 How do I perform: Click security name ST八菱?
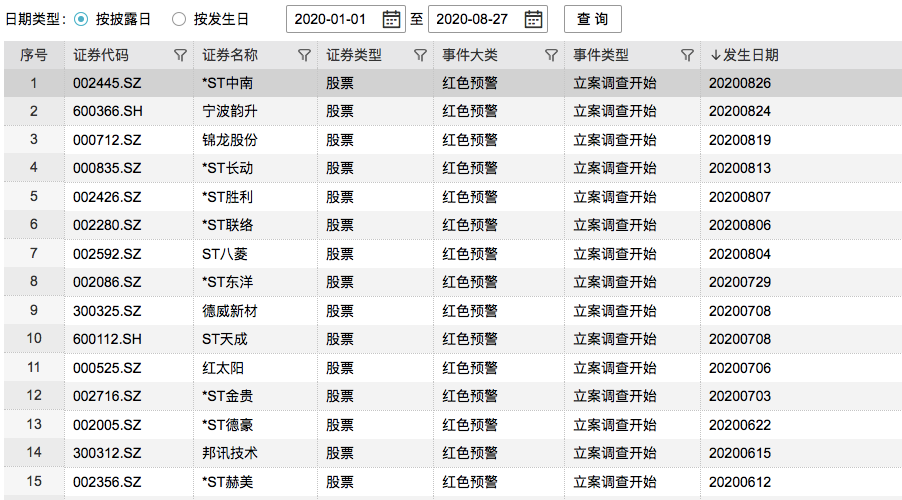click(225, 254)
